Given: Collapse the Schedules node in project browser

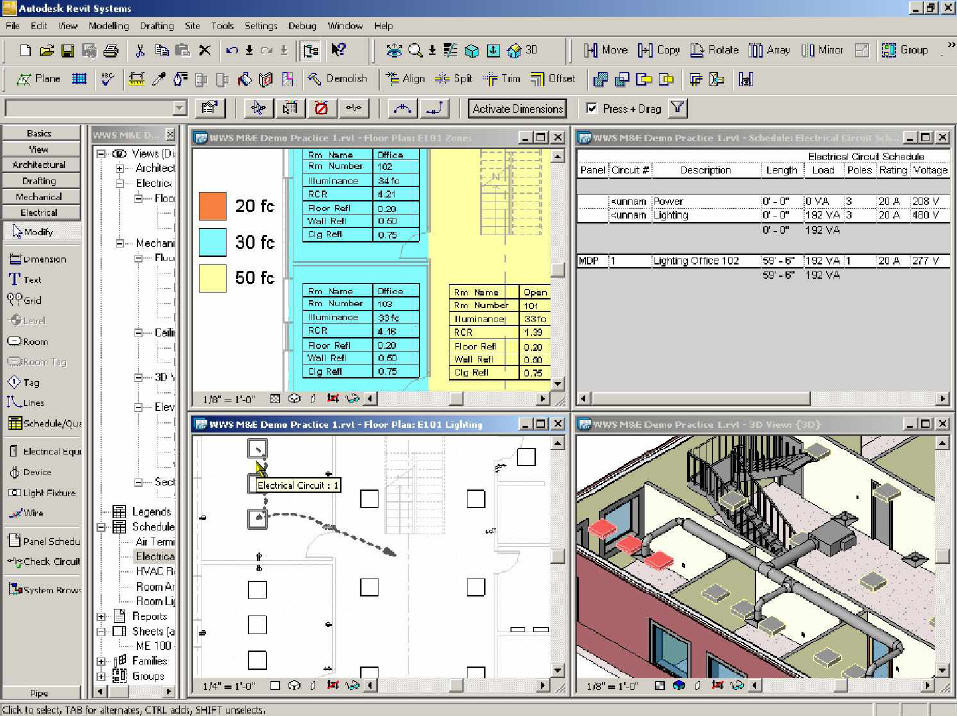Looking at the screenshot, I should pyautogui.click(x=101, y=527).
